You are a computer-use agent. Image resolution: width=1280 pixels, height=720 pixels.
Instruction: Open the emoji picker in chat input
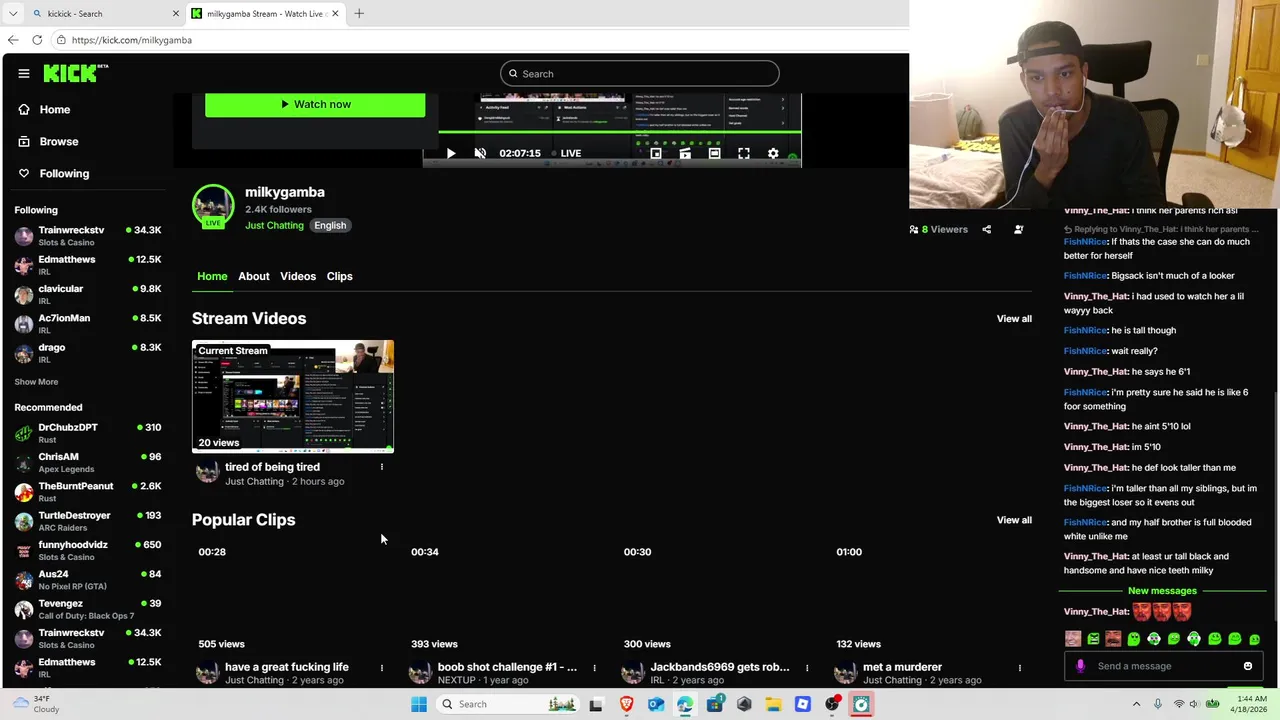[1247, 666]
